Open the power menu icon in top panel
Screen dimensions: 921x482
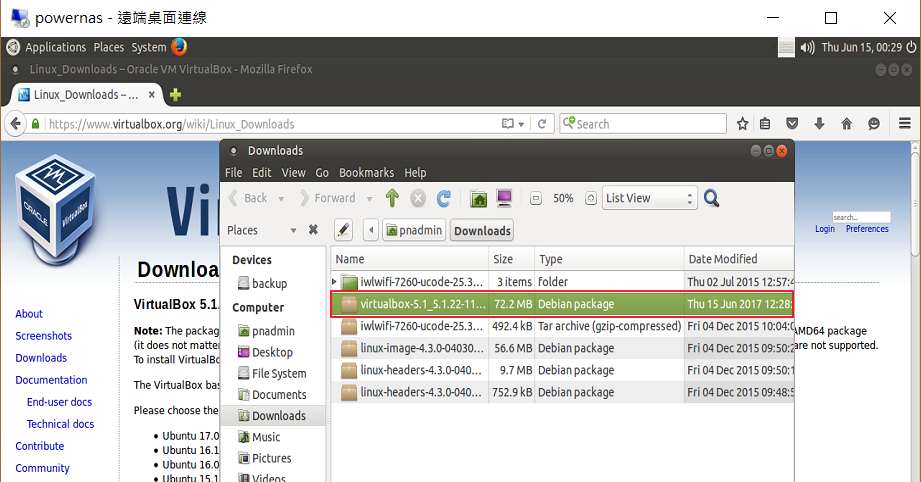click(x=911, y=47)
